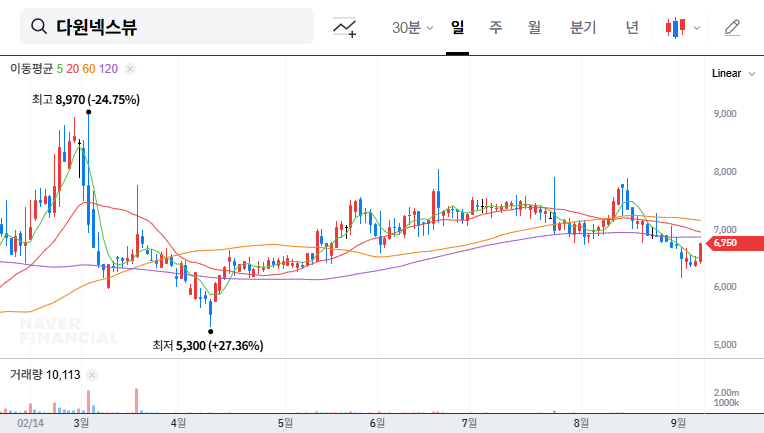Image resolution: width=764 pixels, height=433 pixels.
Task: Click the 20-day moving average label
Action: (x=73, y=69)
